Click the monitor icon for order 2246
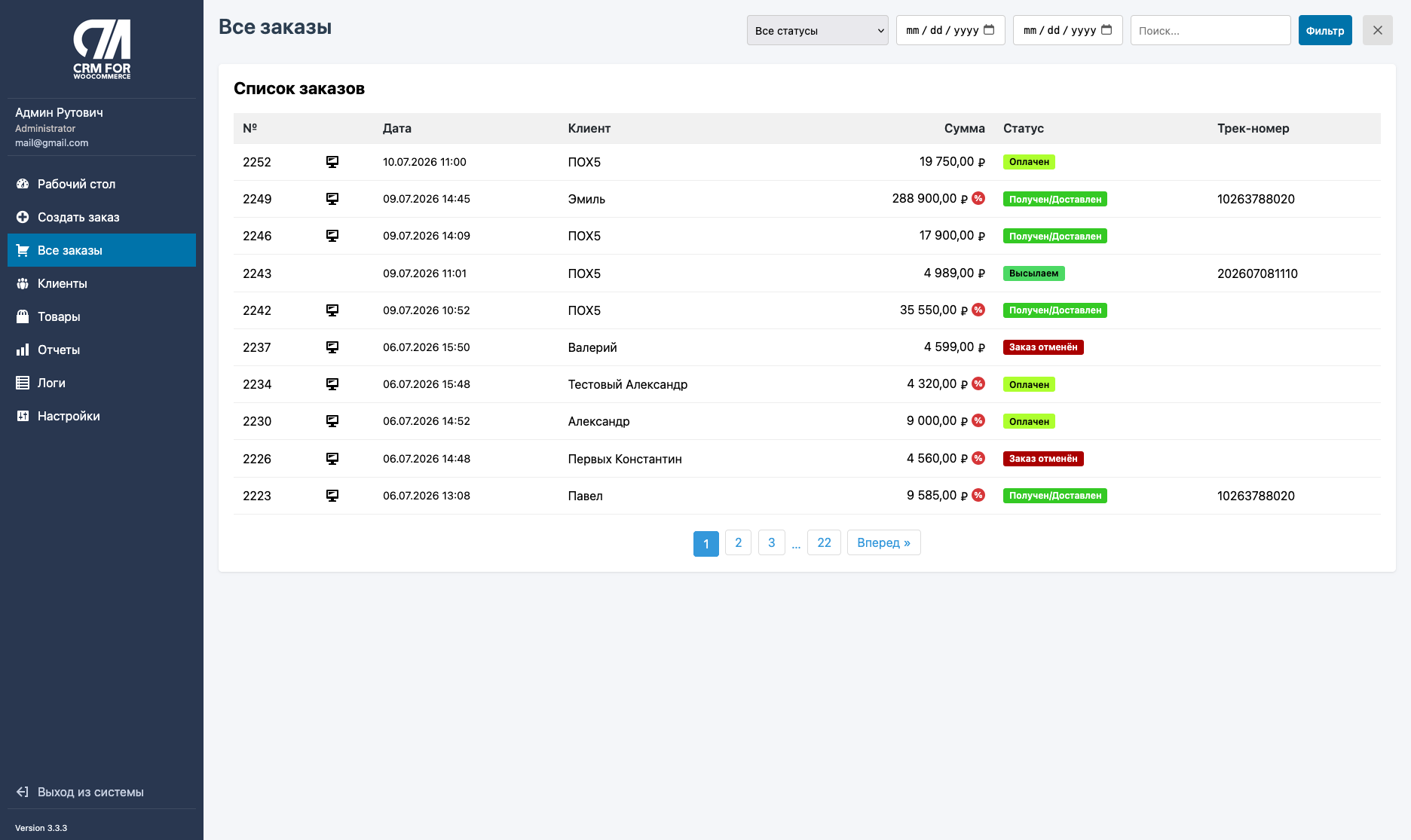This screenshot has width=1411, height=840. tap(332, 236)
